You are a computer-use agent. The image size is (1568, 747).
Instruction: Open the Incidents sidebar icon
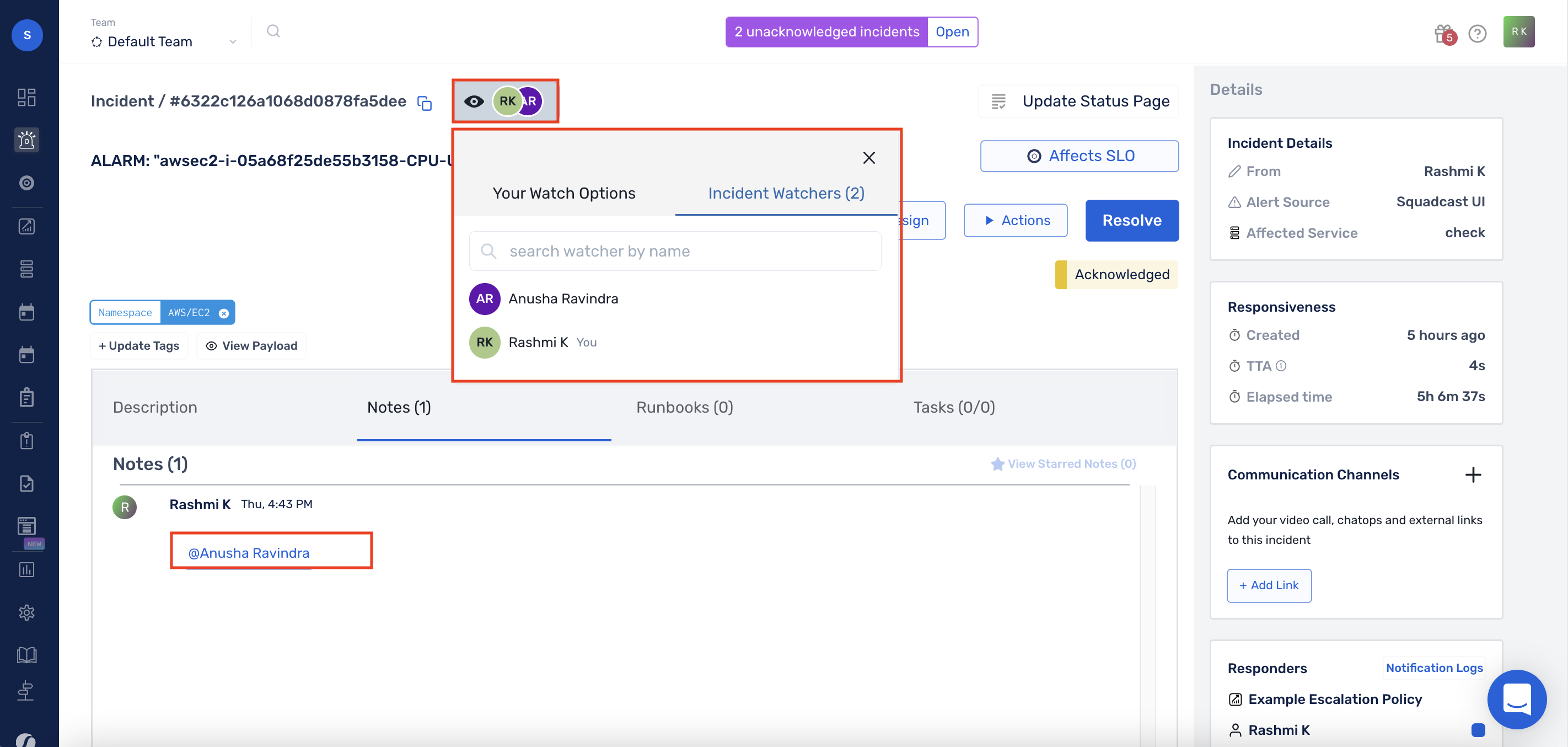[27, 140]
